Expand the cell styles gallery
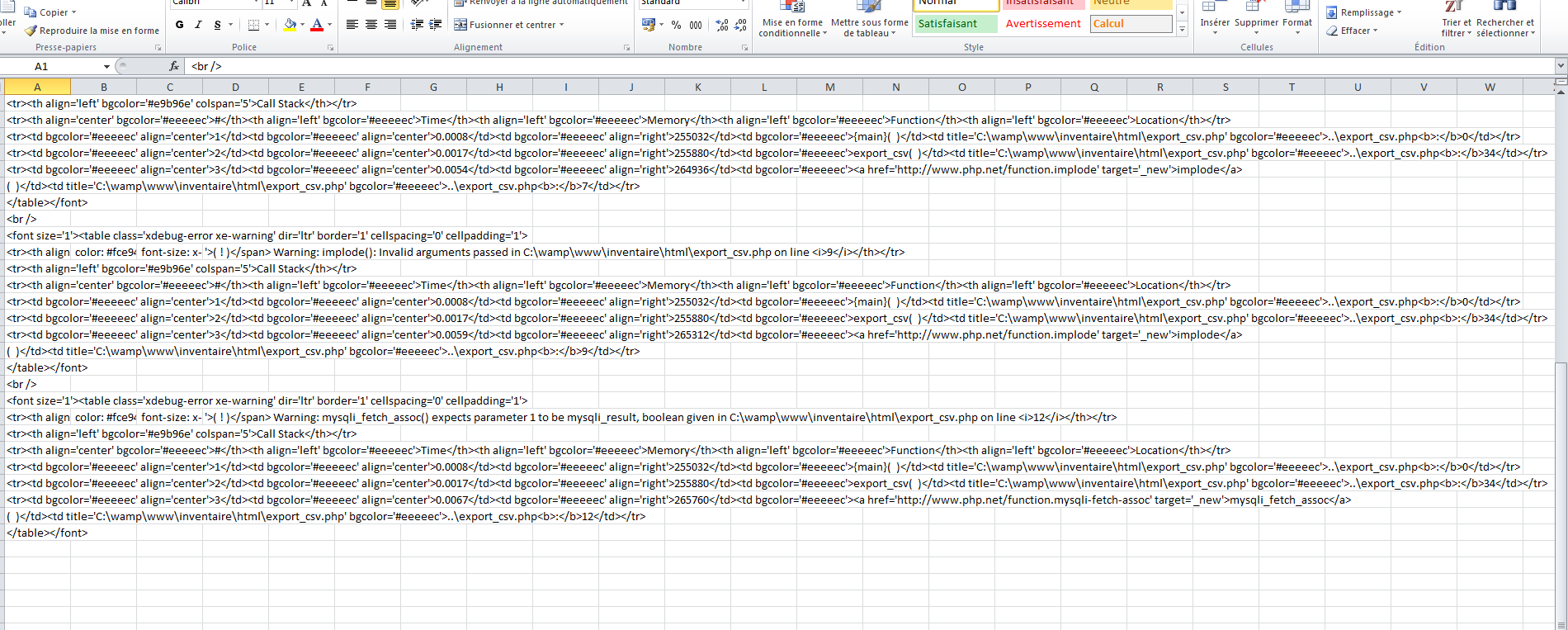This screenshot has height=630, width=1568. 1182,30
